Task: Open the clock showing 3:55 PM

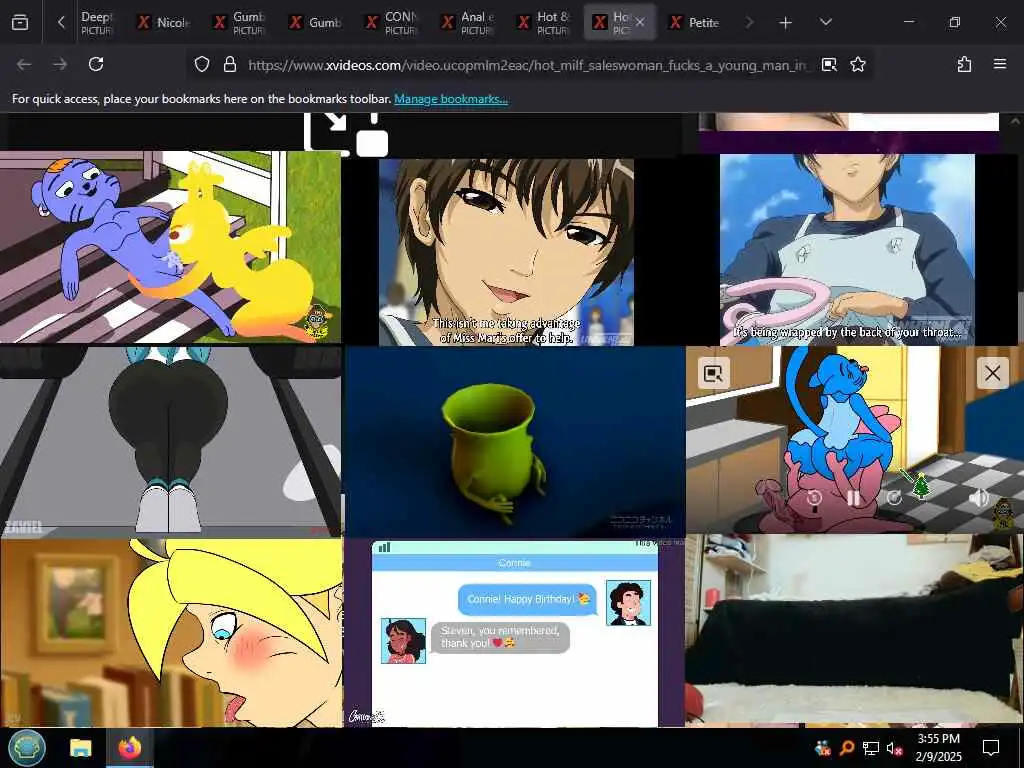Action: [938, 748]
